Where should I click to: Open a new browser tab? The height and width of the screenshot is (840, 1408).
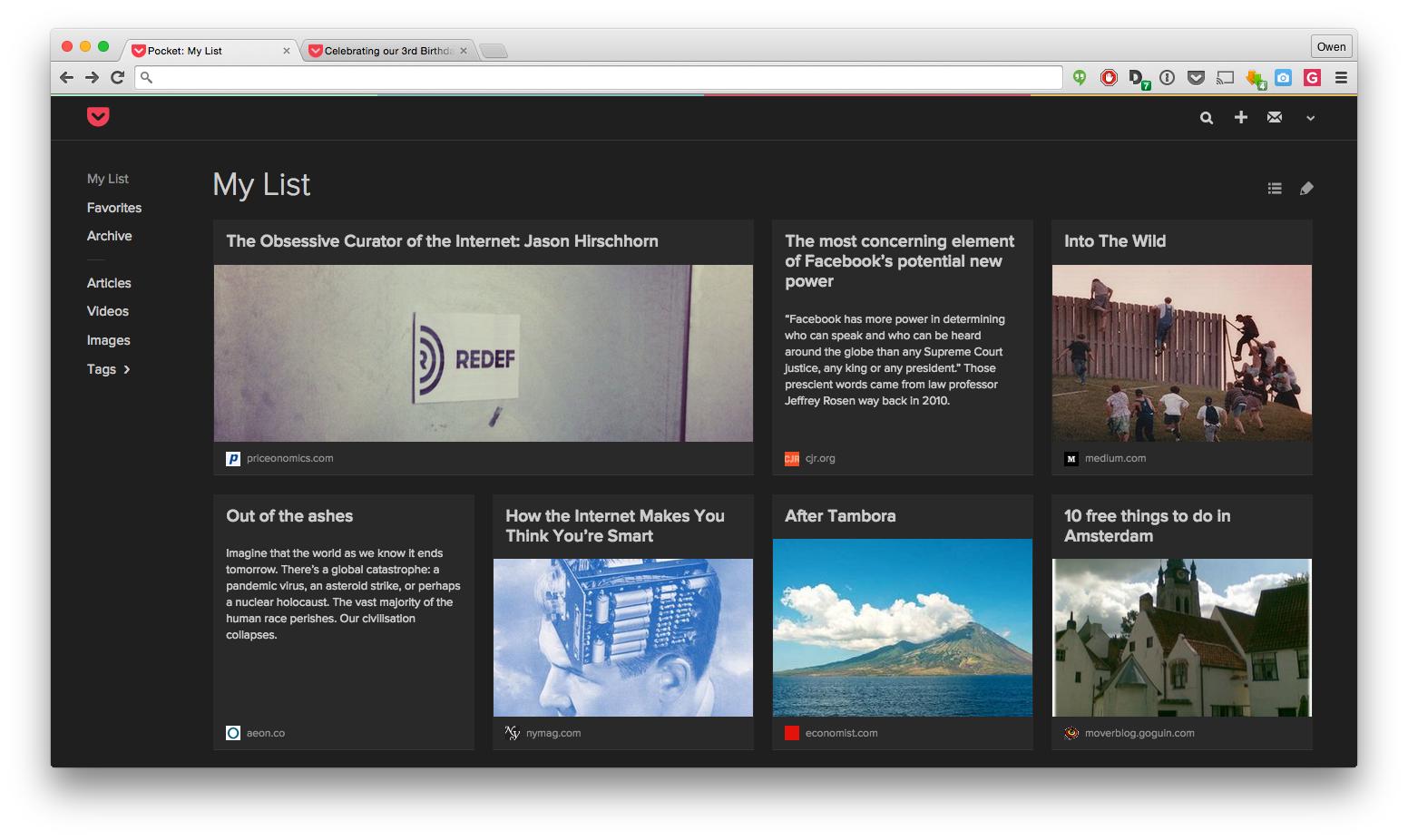(493, 51)
